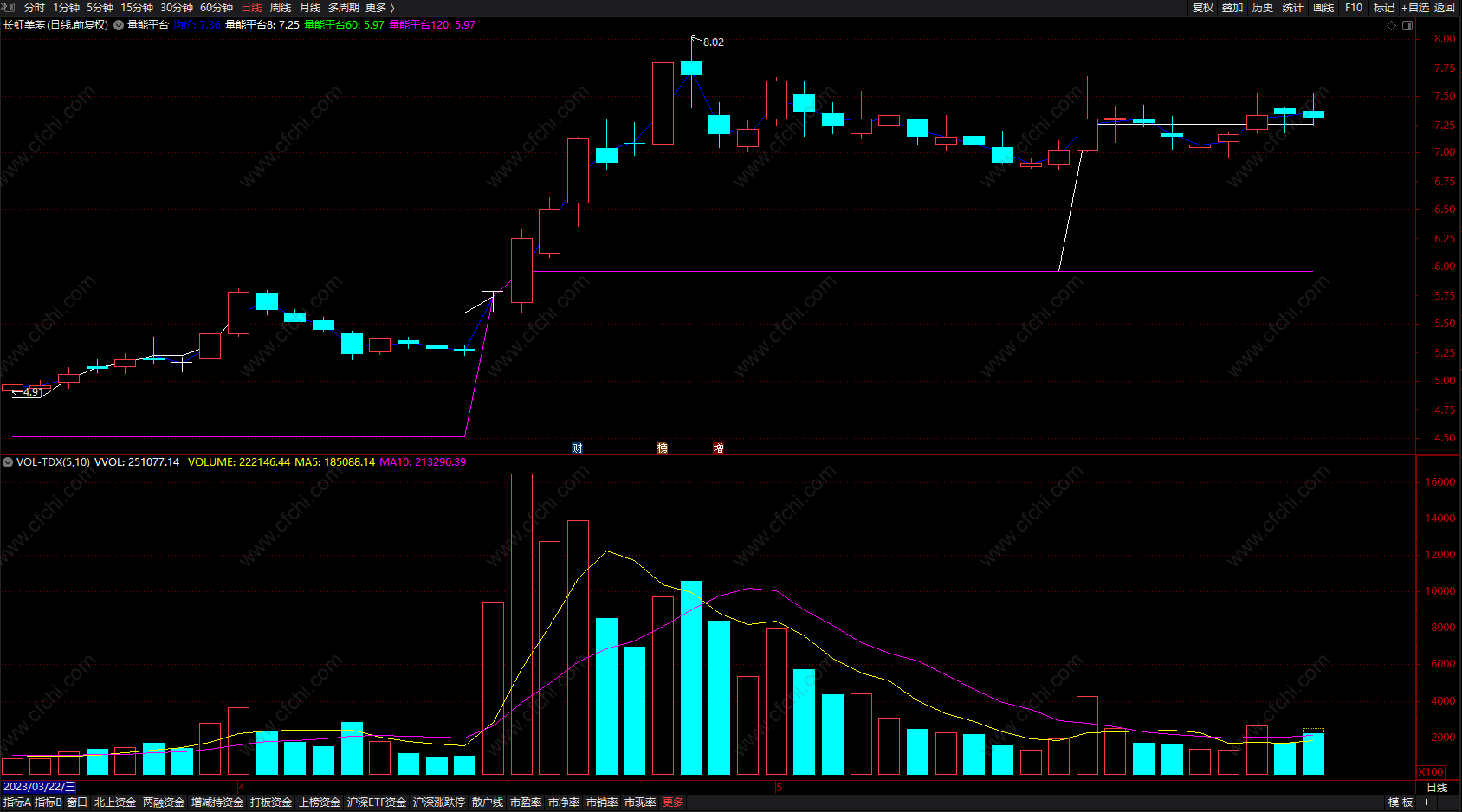Click the X100 volume unit label
The width and height of the screenshot is (1462, 812).
coord(1431,771)
